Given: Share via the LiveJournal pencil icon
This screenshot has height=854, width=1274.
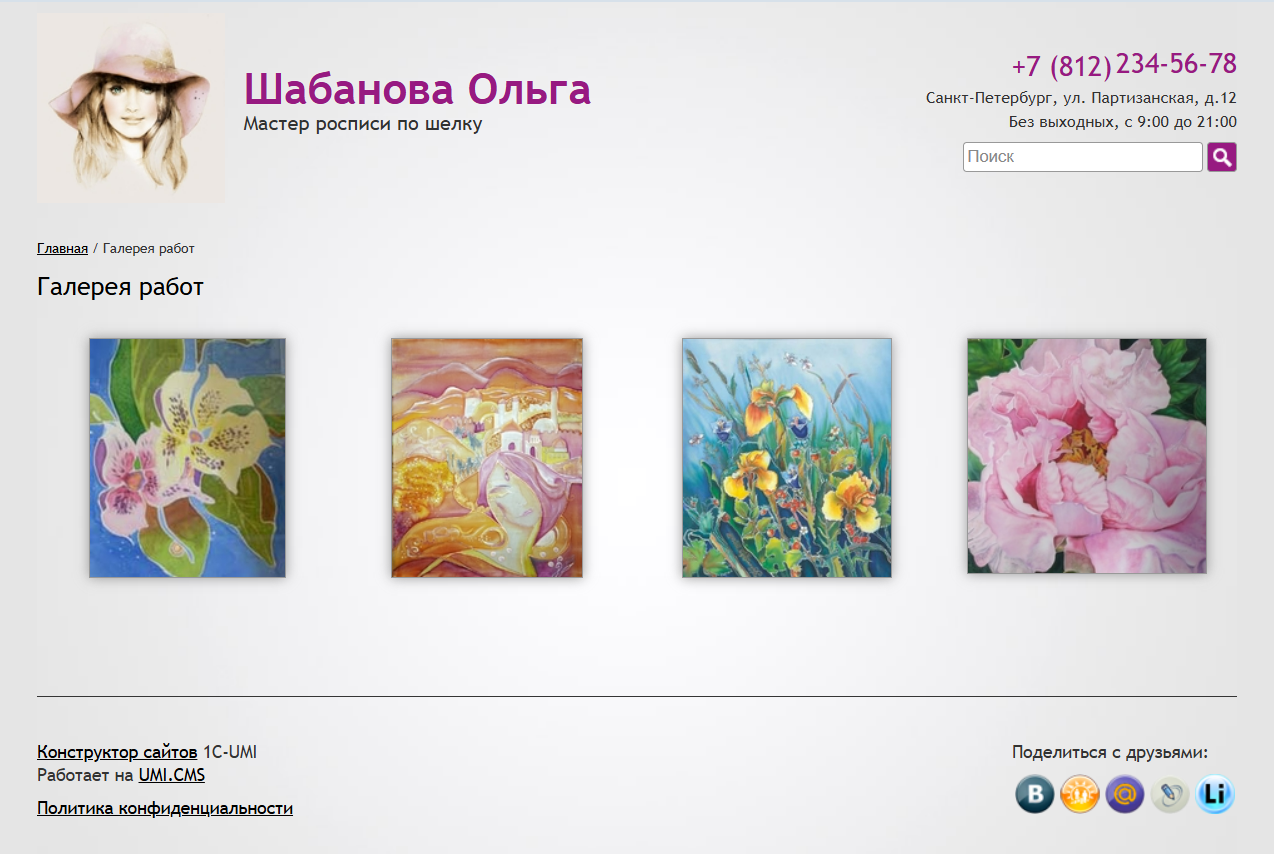Looking at the screenshot, I should pyautogui.click(x=1170, y=795).
